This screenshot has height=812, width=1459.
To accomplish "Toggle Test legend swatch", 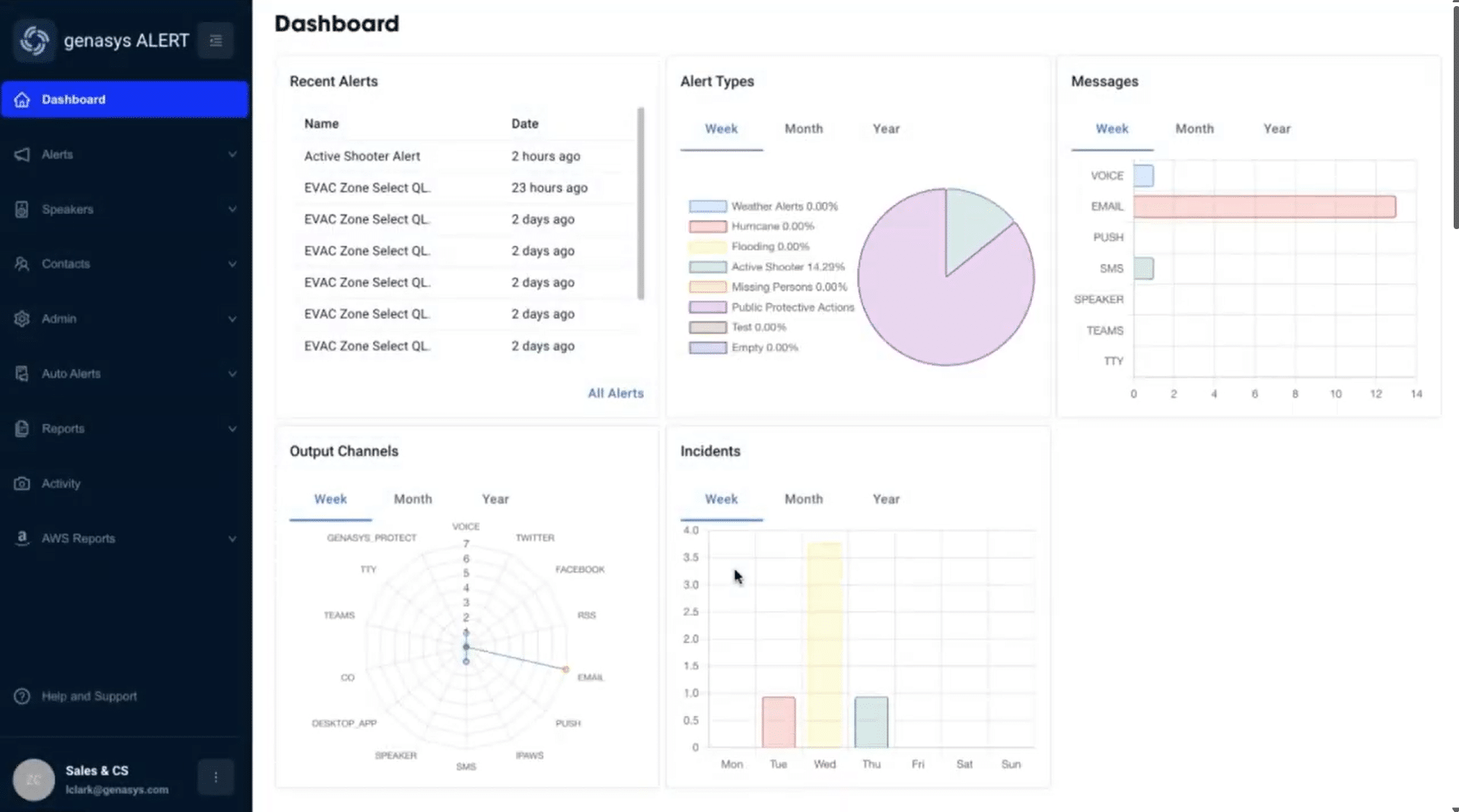I will [x=707, y=327].
